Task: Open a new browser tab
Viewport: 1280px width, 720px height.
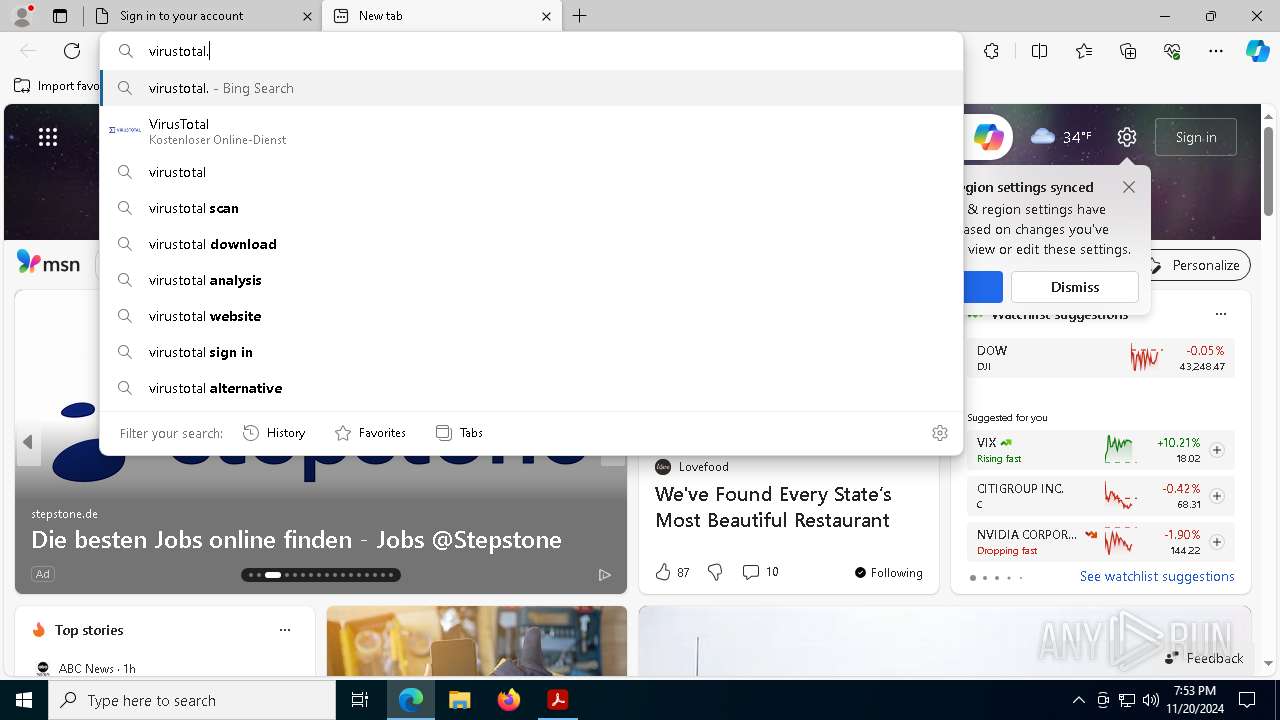Action: (580, 16)
